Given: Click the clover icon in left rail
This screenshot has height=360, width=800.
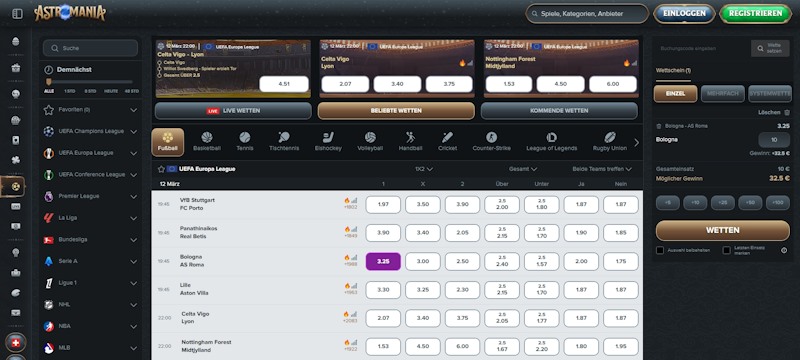Looking at the screenshot, I should pyautogui.click(x=16, y=160).
